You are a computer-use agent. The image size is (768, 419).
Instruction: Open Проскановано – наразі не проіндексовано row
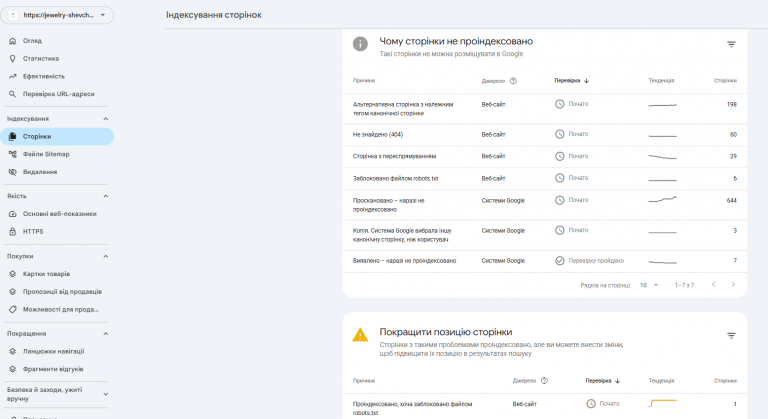click(x=545, y=205)
